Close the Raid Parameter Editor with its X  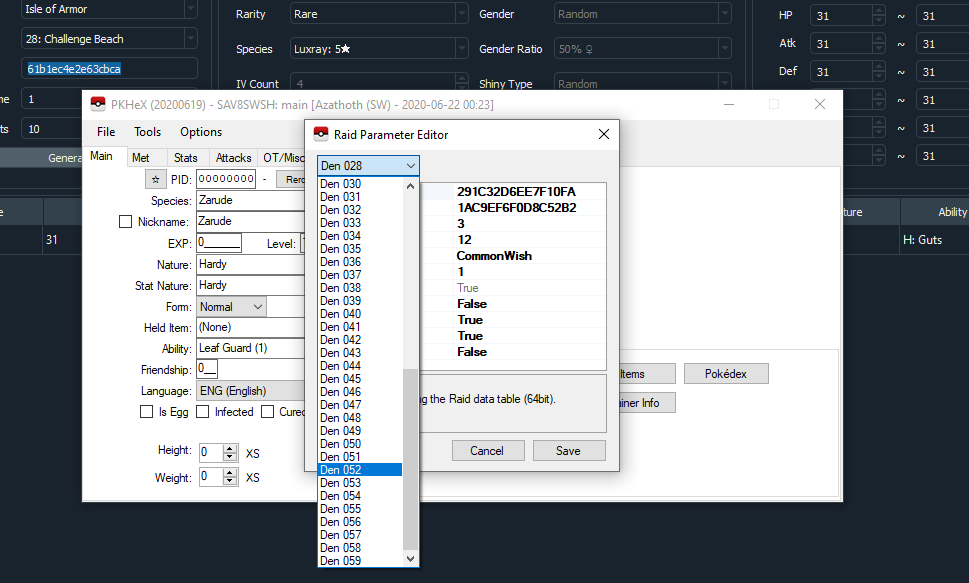(x=603, y=133)
